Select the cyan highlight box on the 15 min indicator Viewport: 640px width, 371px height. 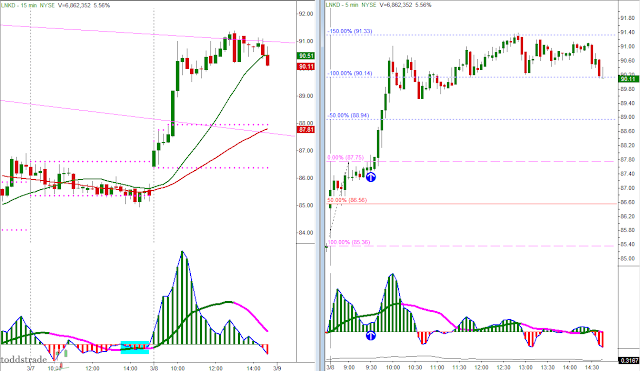pyautogui.click(x=135, y=347)
